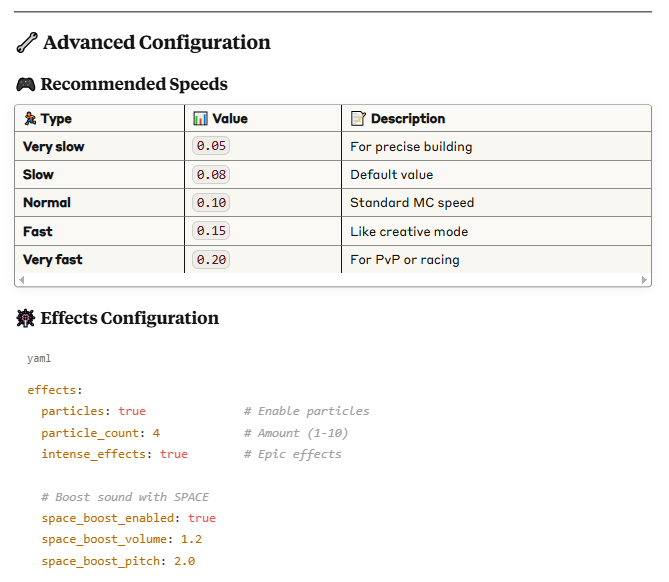Click the runner icon in Type header
This screenshot has width=669, height=582.
[x=30, y=119]
